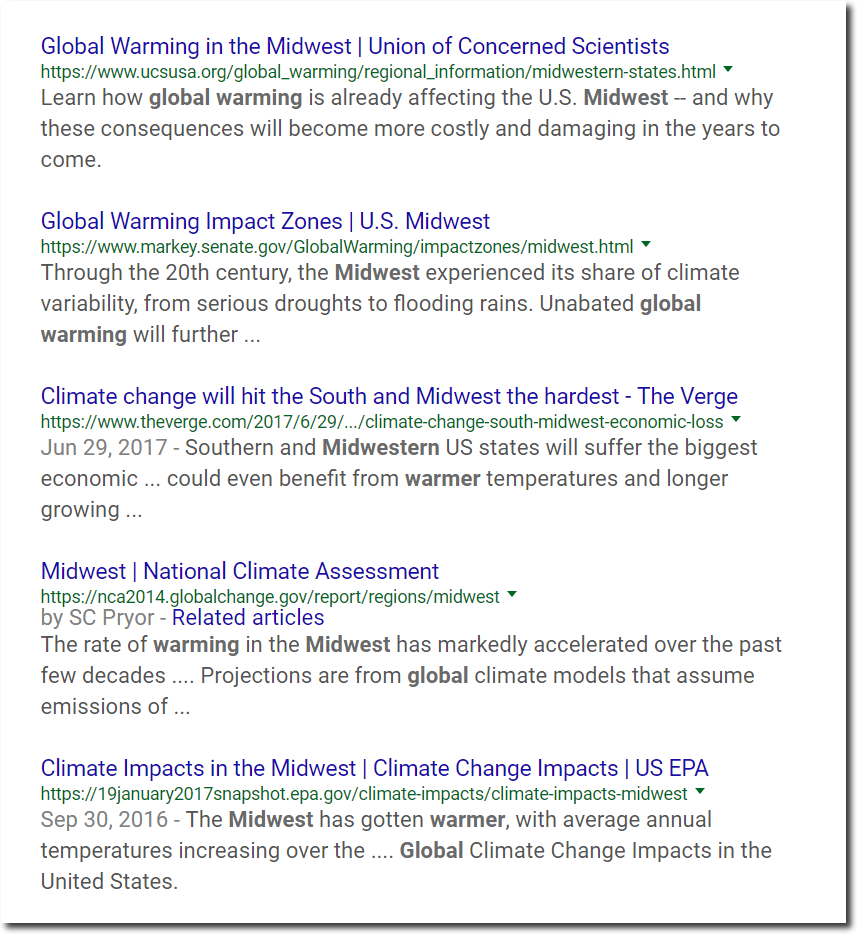Image resolution: width=857 pixels, height=934 pixels.
Task: Click the nca2014.globalchange.gov green URL
Action: (x=270, y=597)
